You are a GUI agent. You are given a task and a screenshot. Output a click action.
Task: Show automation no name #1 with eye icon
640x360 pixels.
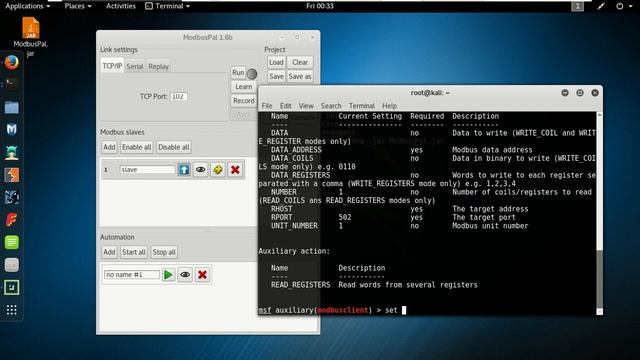[x=185, y=275]
